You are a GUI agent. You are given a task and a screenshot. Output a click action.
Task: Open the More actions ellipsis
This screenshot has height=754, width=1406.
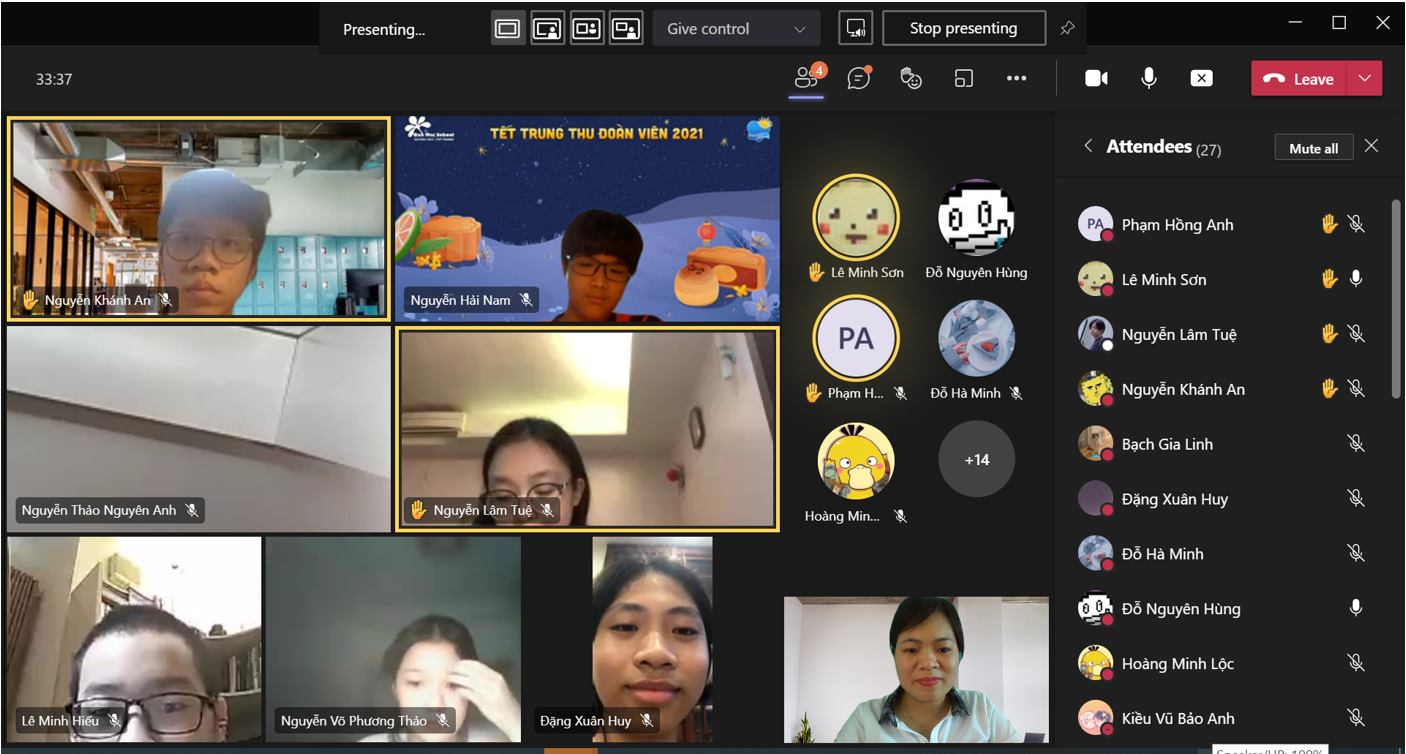[x=1016, y=79]
